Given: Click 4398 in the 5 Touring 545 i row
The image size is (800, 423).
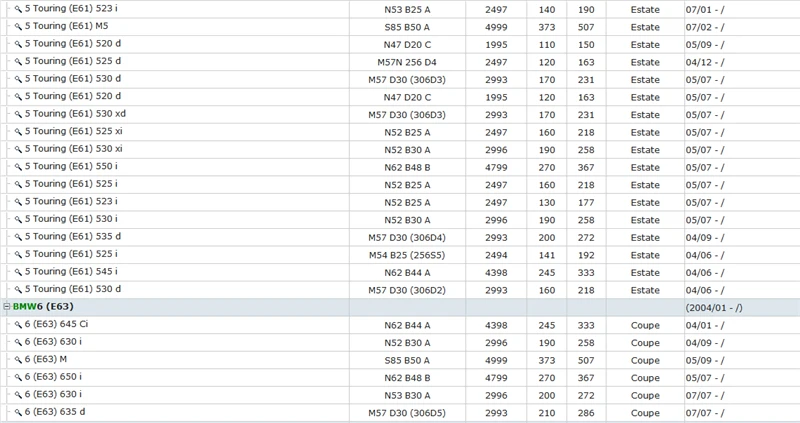Looking at the screenshot, I should pyautogui.click(x=496, y=273).
